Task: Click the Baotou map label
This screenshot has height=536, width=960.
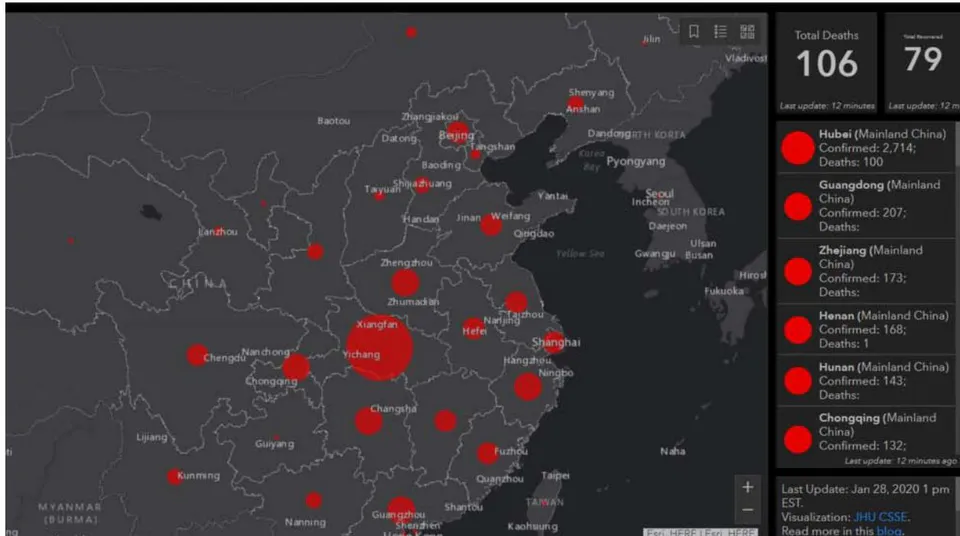Action: tap(334, 121)
